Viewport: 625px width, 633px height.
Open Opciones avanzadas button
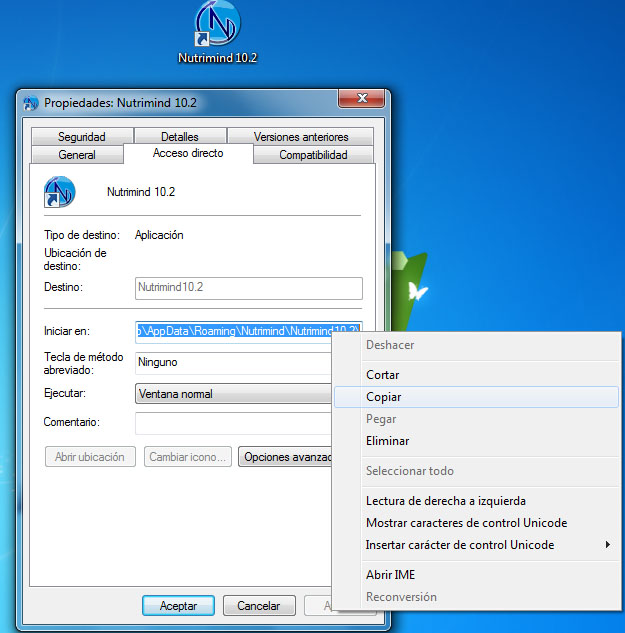(x=285, y=457)
